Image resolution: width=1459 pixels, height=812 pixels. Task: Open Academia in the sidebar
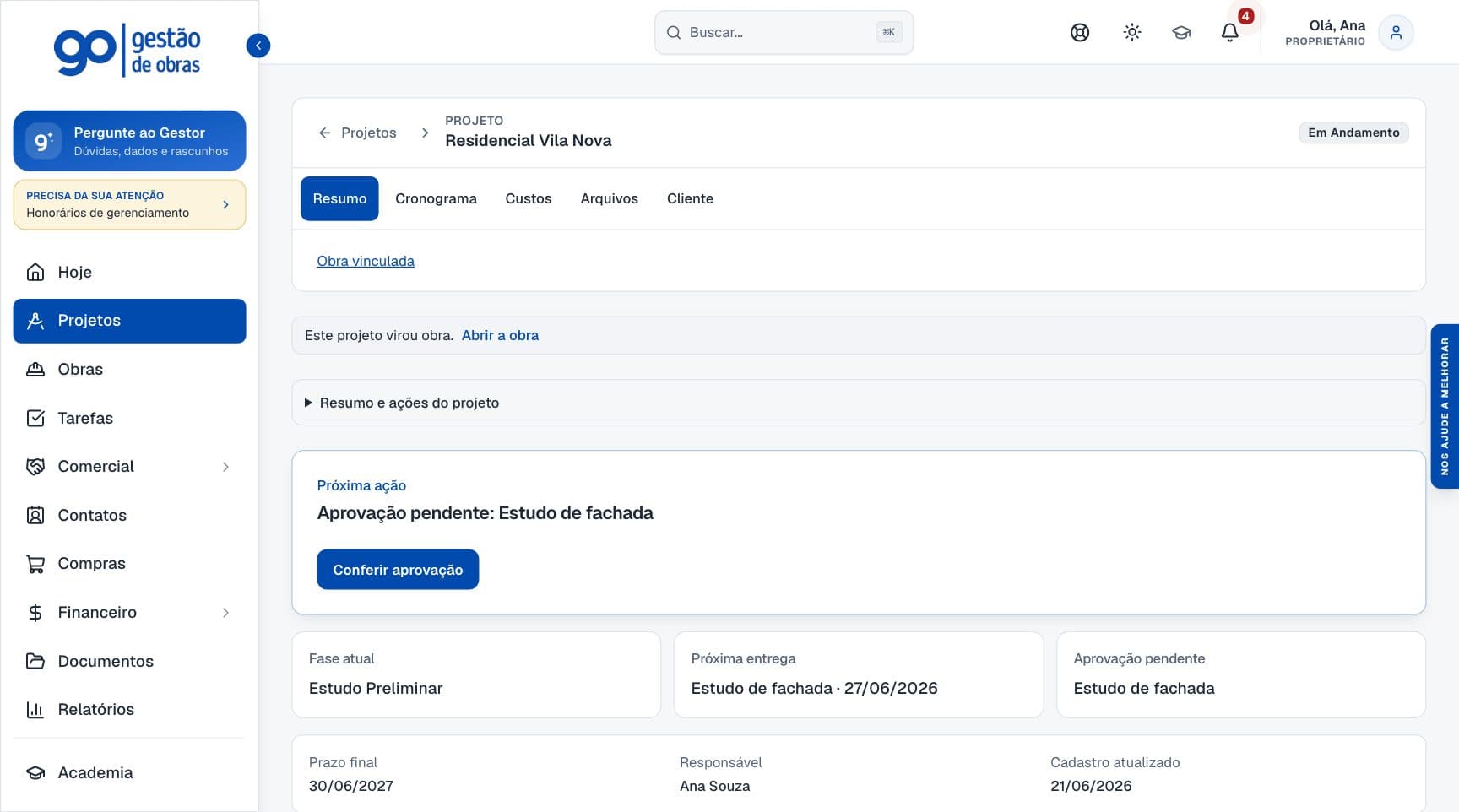129,772
